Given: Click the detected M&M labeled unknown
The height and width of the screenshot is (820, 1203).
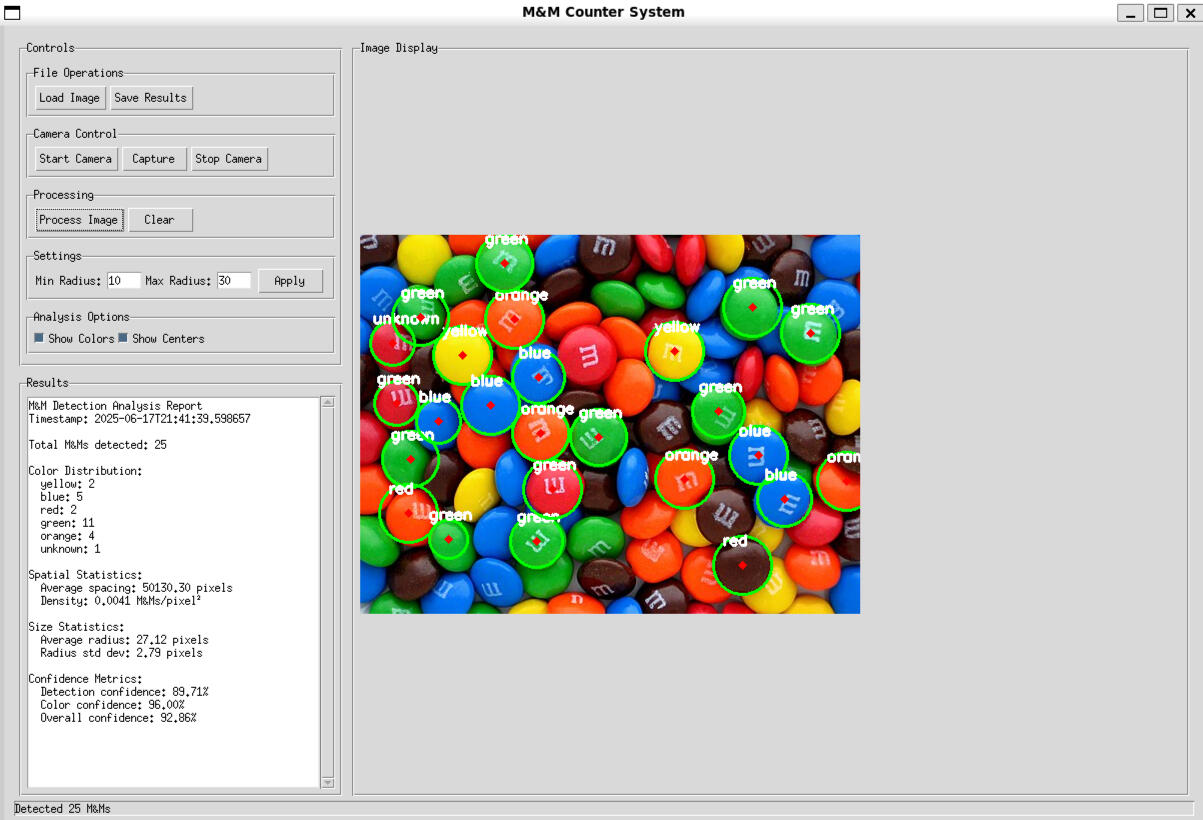Looking at the screenshot, I should click(391, 345).
